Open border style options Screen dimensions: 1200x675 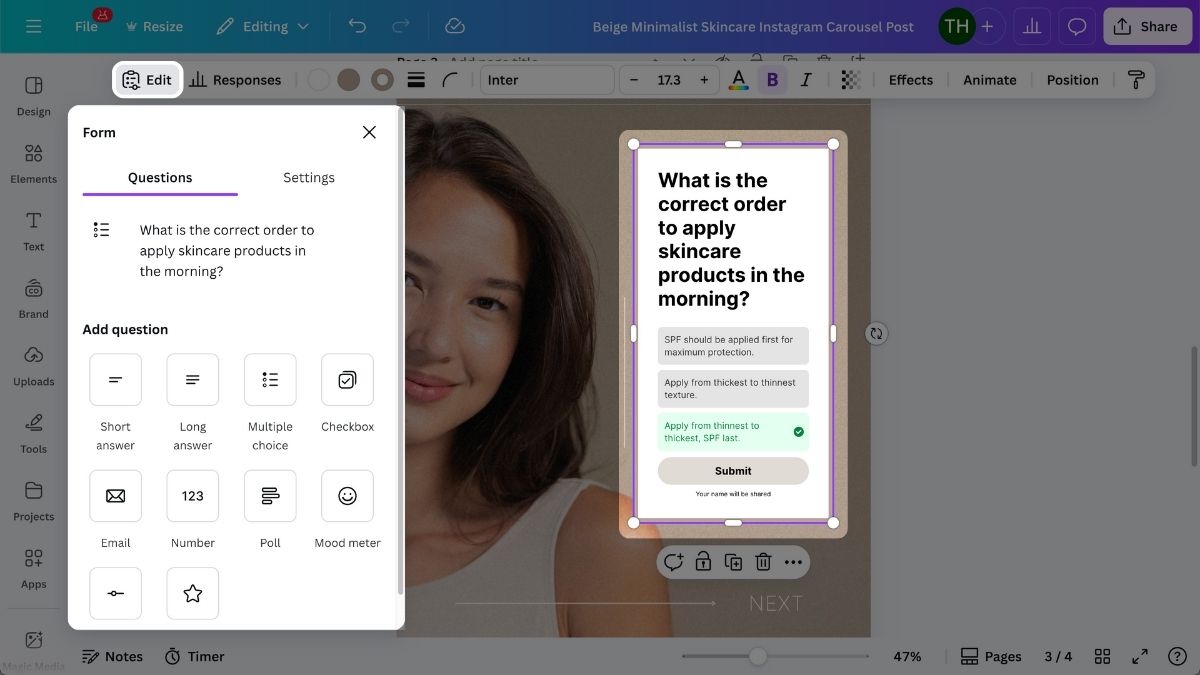(x=416, y=80)
